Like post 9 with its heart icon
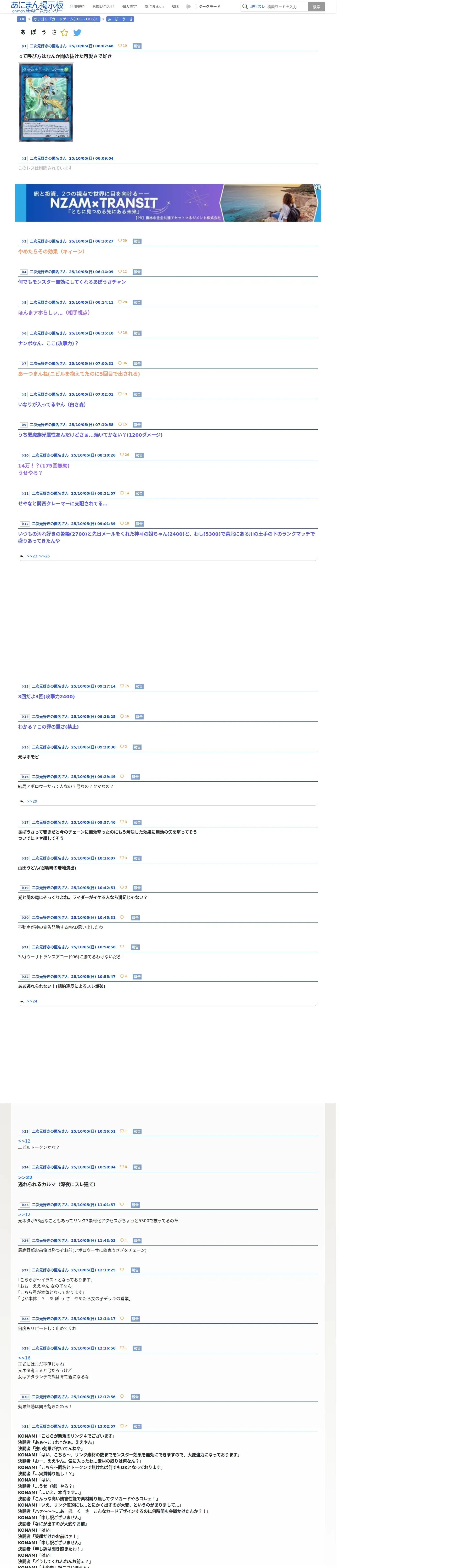The height and width of the screenshot is (1568, 474). click(x=120, y=424)
